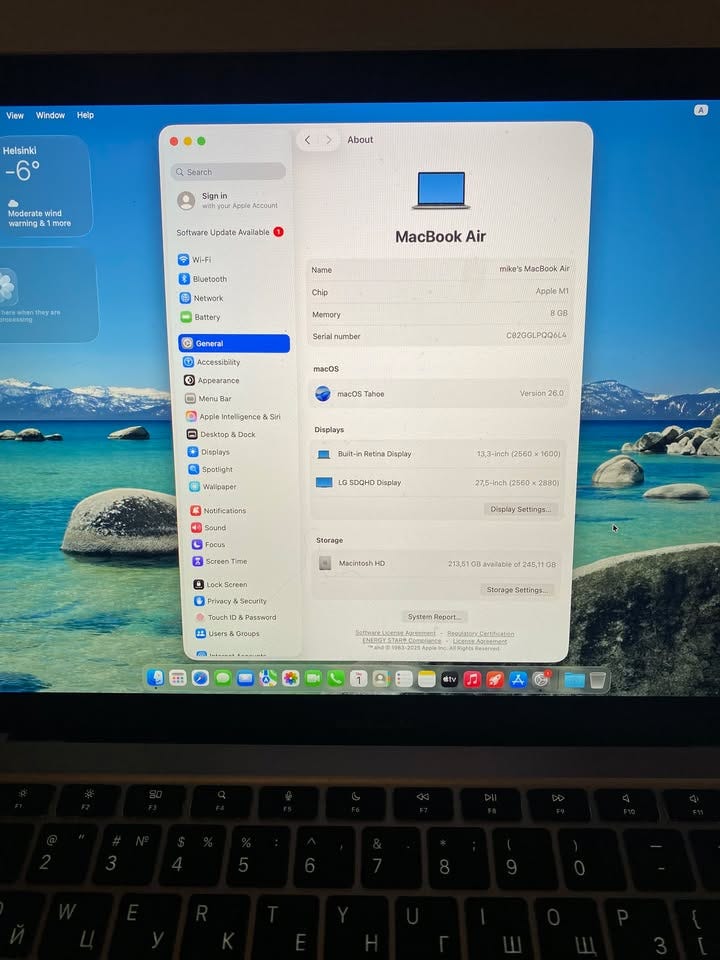Open Photos from the Dock
This screenshot has width=720, height=960.
click(290, 678)
